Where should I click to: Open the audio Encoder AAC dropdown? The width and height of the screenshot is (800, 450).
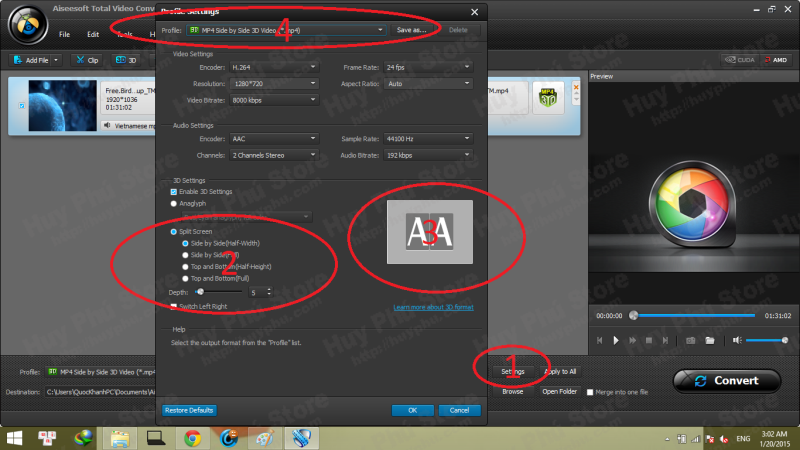tap(274, 139)
